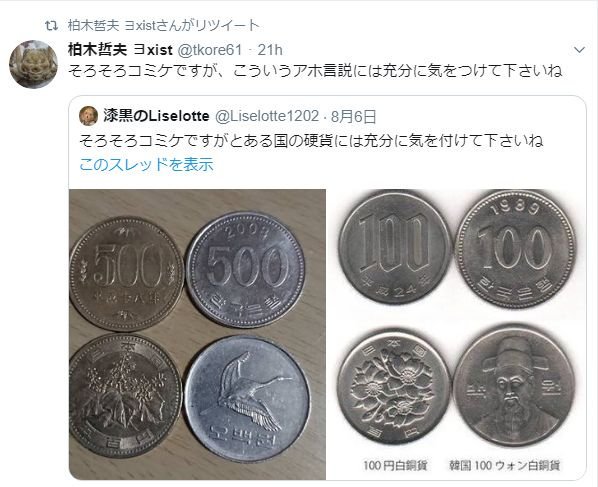Open the @Liselotte1202 handle
Screen dimensions: 598x487
pyautogui.click(x=267, y=116)
